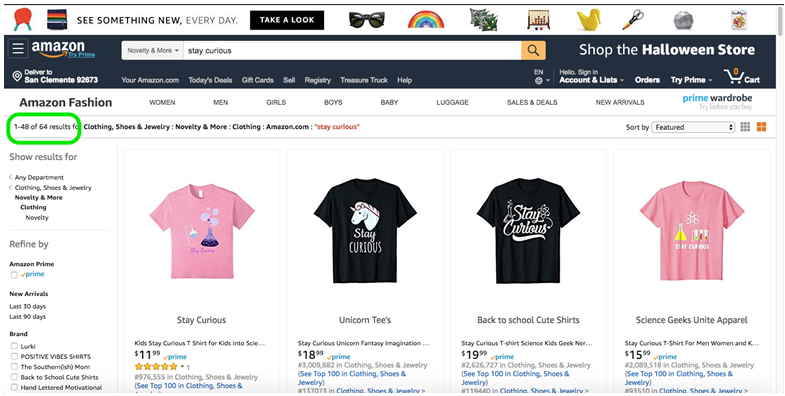The height and width of the screenshot is (396, 785).
Task: Check the Lurki brand filter
Action: [x=14, y=346]
